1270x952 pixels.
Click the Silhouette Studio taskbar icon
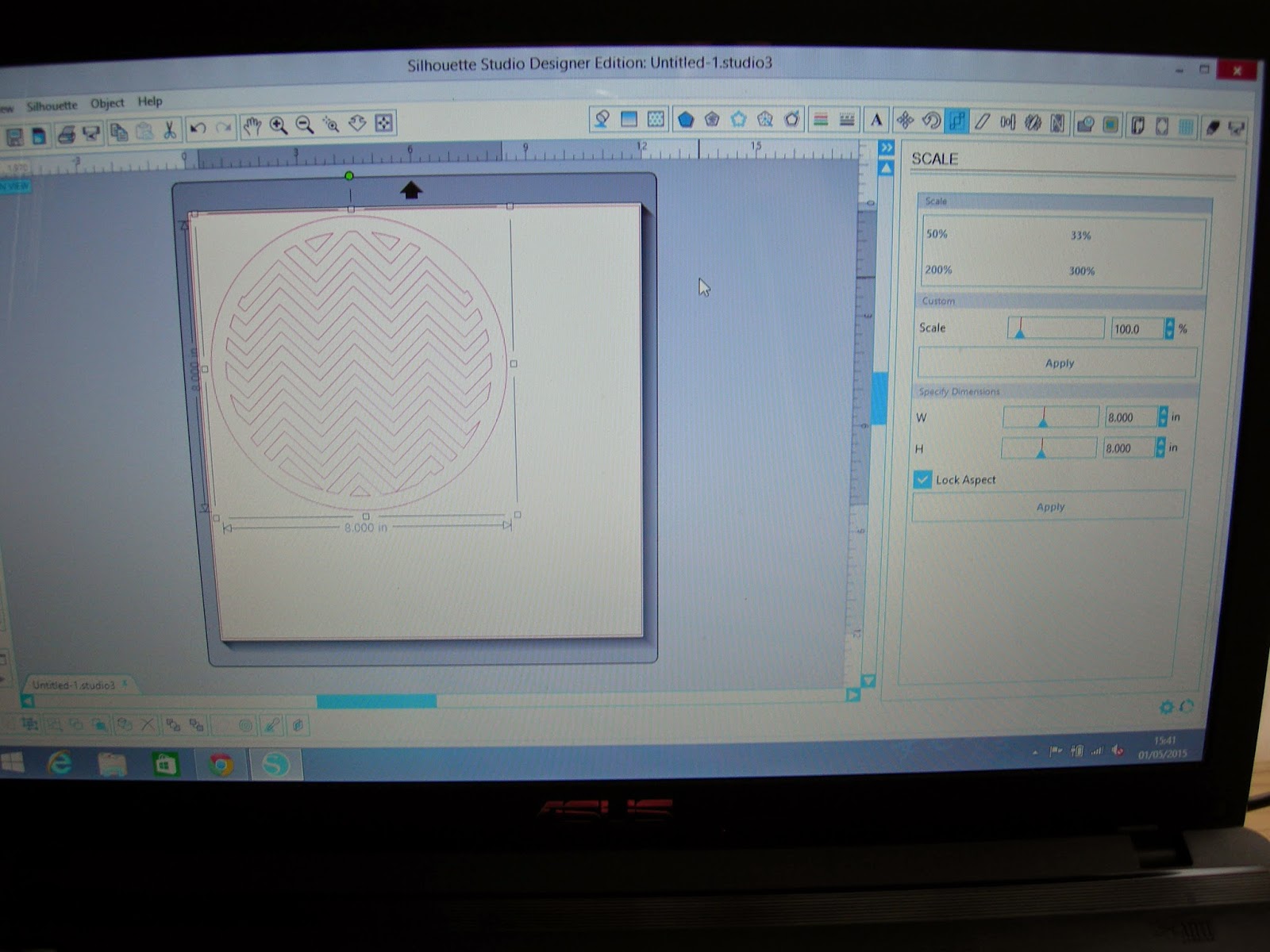point(275,765)
